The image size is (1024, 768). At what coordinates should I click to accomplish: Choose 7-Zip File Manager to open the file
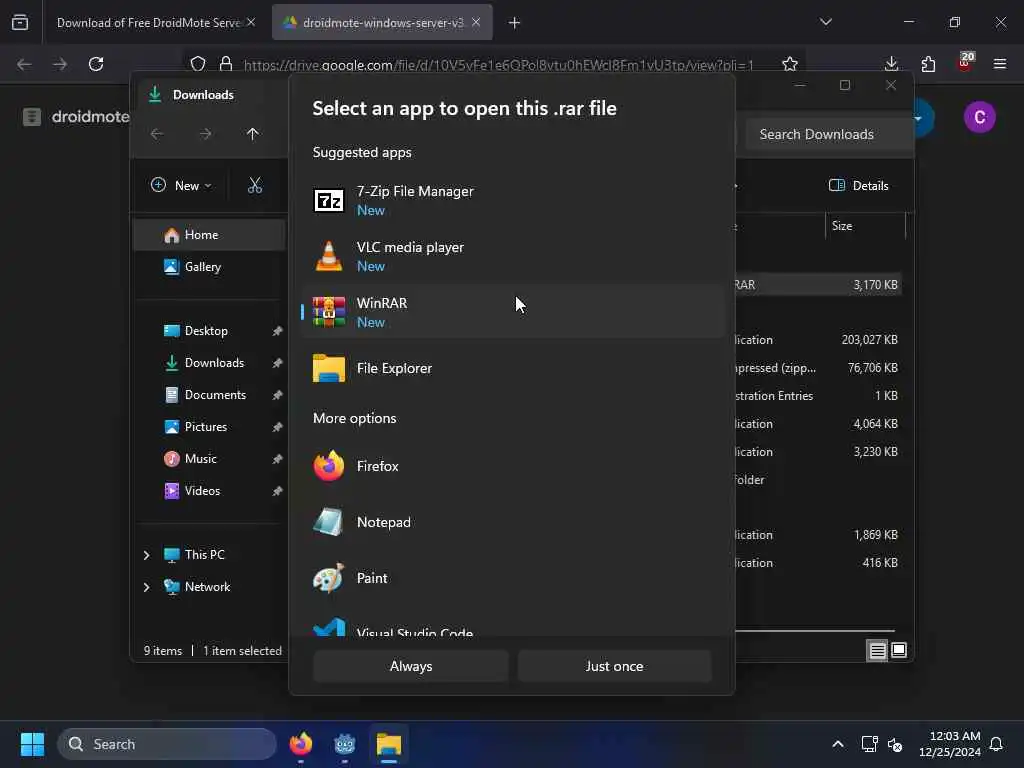tap(513, 200)
